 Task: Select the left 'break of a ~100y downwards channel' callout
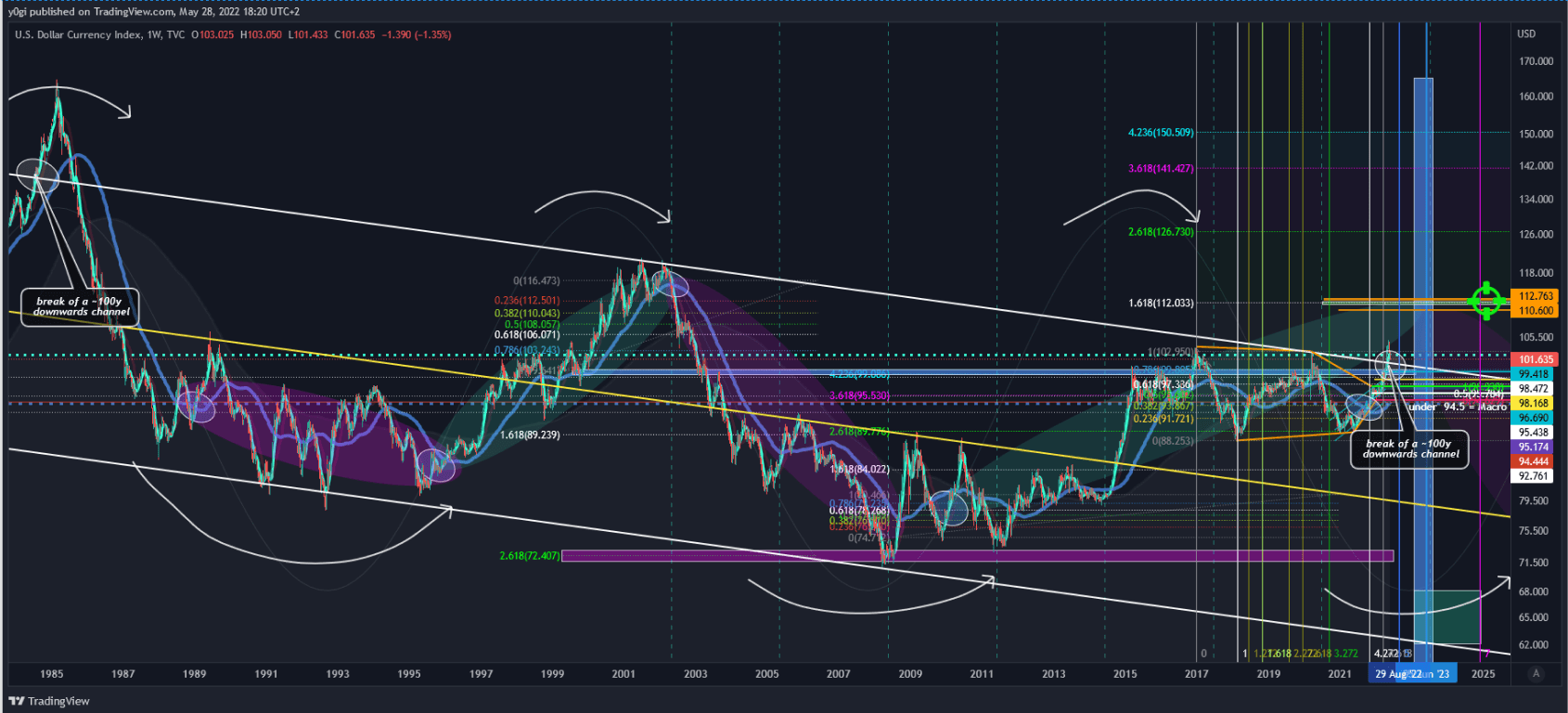coord(82,306)
